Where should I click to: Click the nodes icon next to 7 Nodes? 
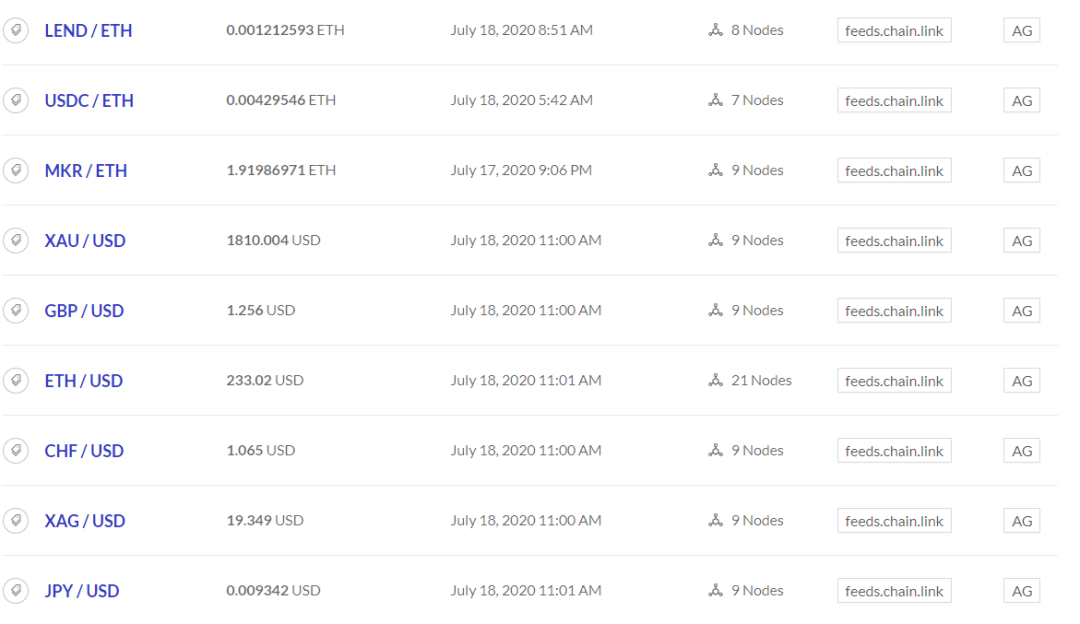pos(715,101)
